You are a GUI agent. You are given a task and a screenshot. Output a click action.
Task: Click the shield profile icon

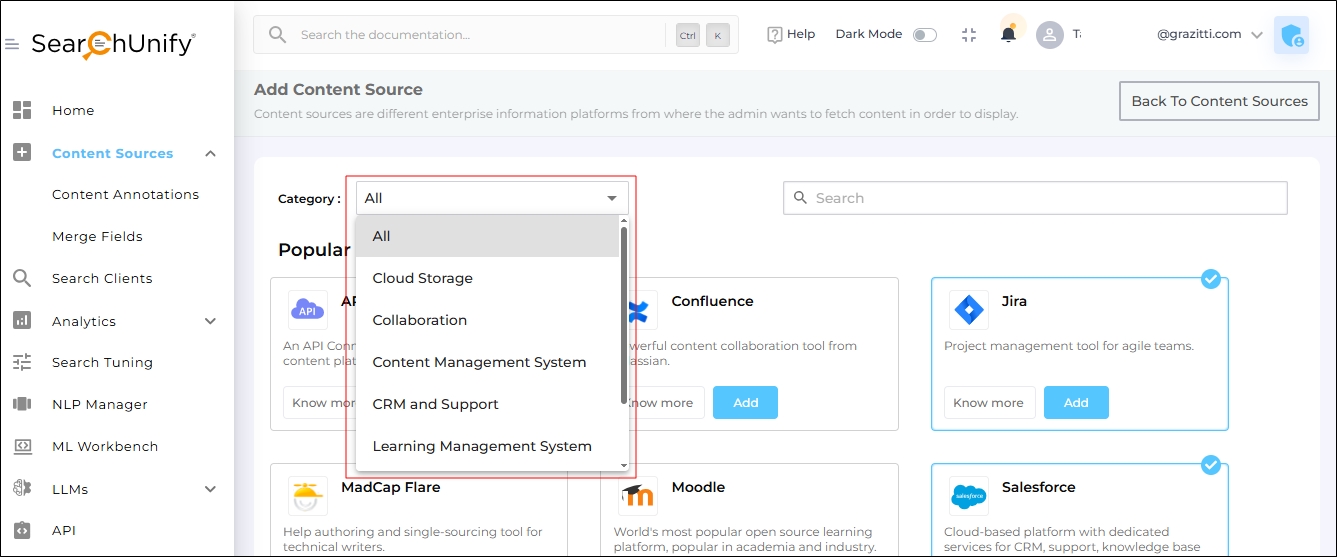coord(1291,36)
